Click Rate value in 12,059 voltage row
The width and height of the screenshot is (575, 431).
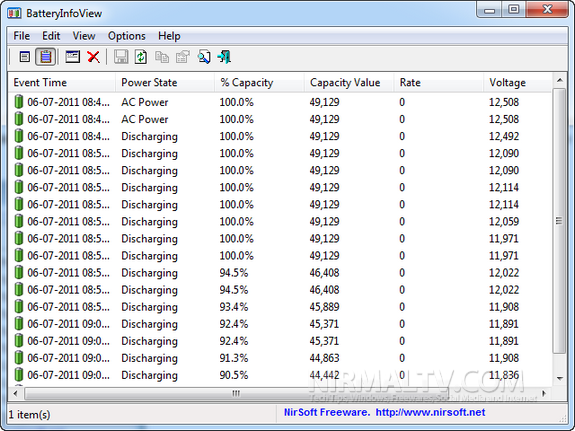402,222
